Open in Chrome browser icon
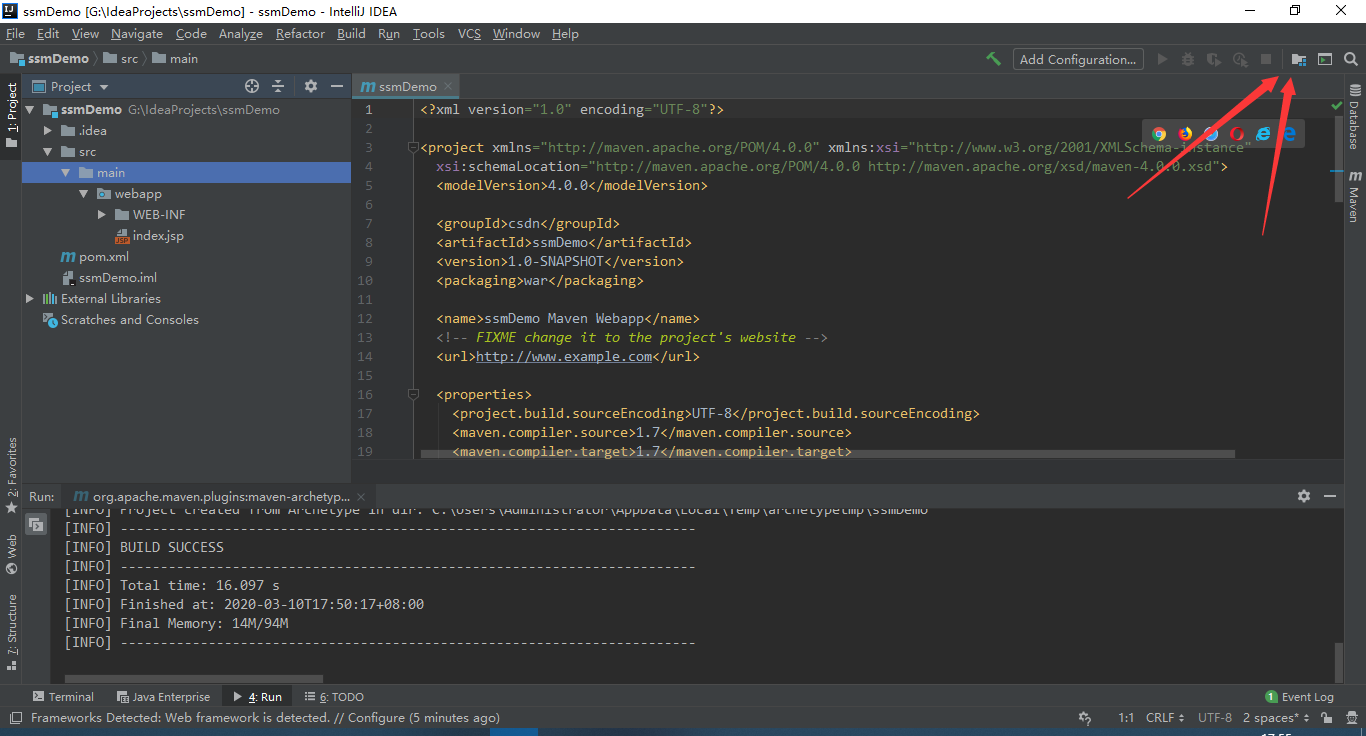Image resolution: width=1366 pixels, height=736 pixels. coord(1159,133)
